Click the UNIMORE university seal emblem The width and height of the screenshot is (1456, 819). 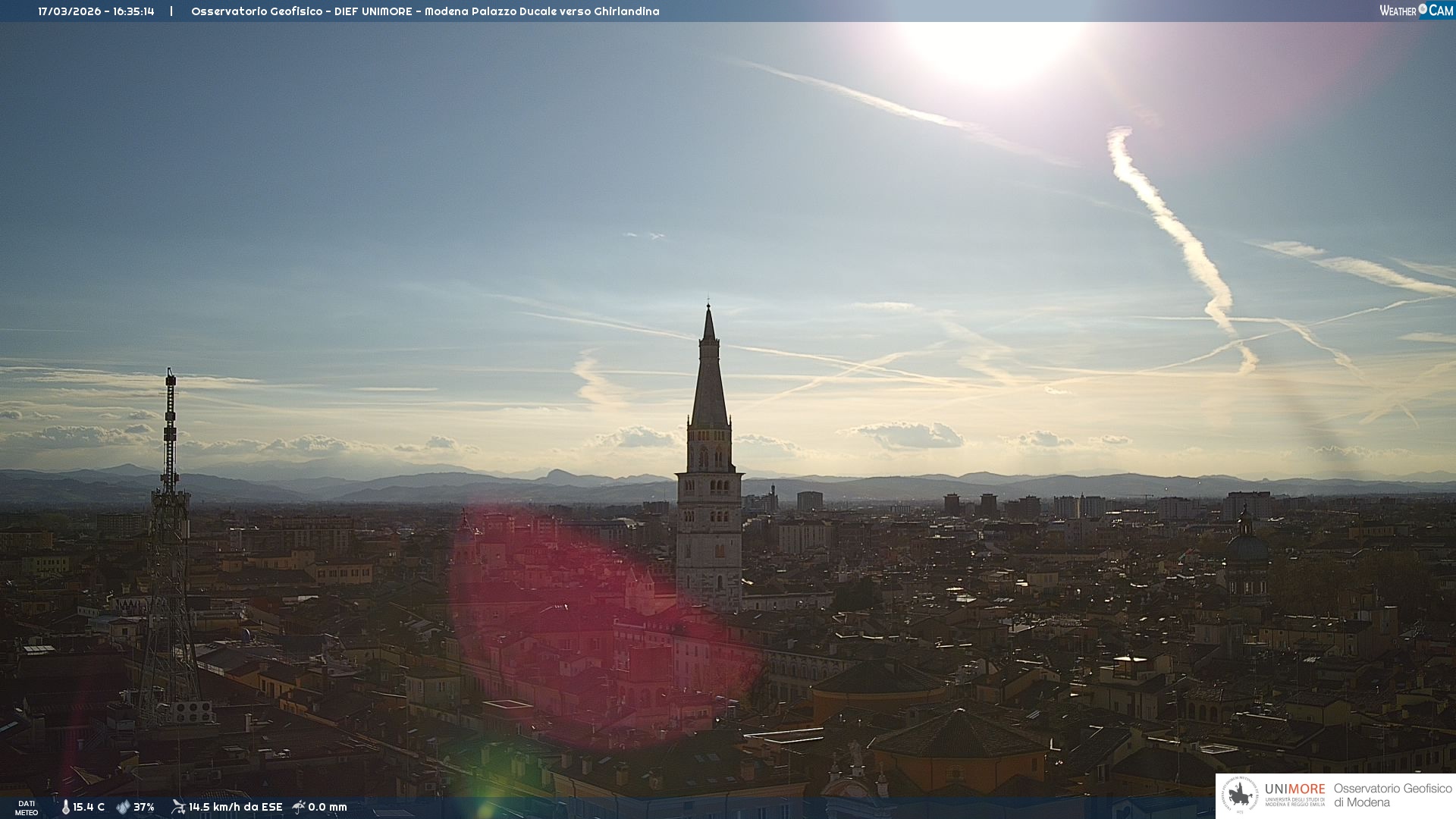coord(1240,795)
